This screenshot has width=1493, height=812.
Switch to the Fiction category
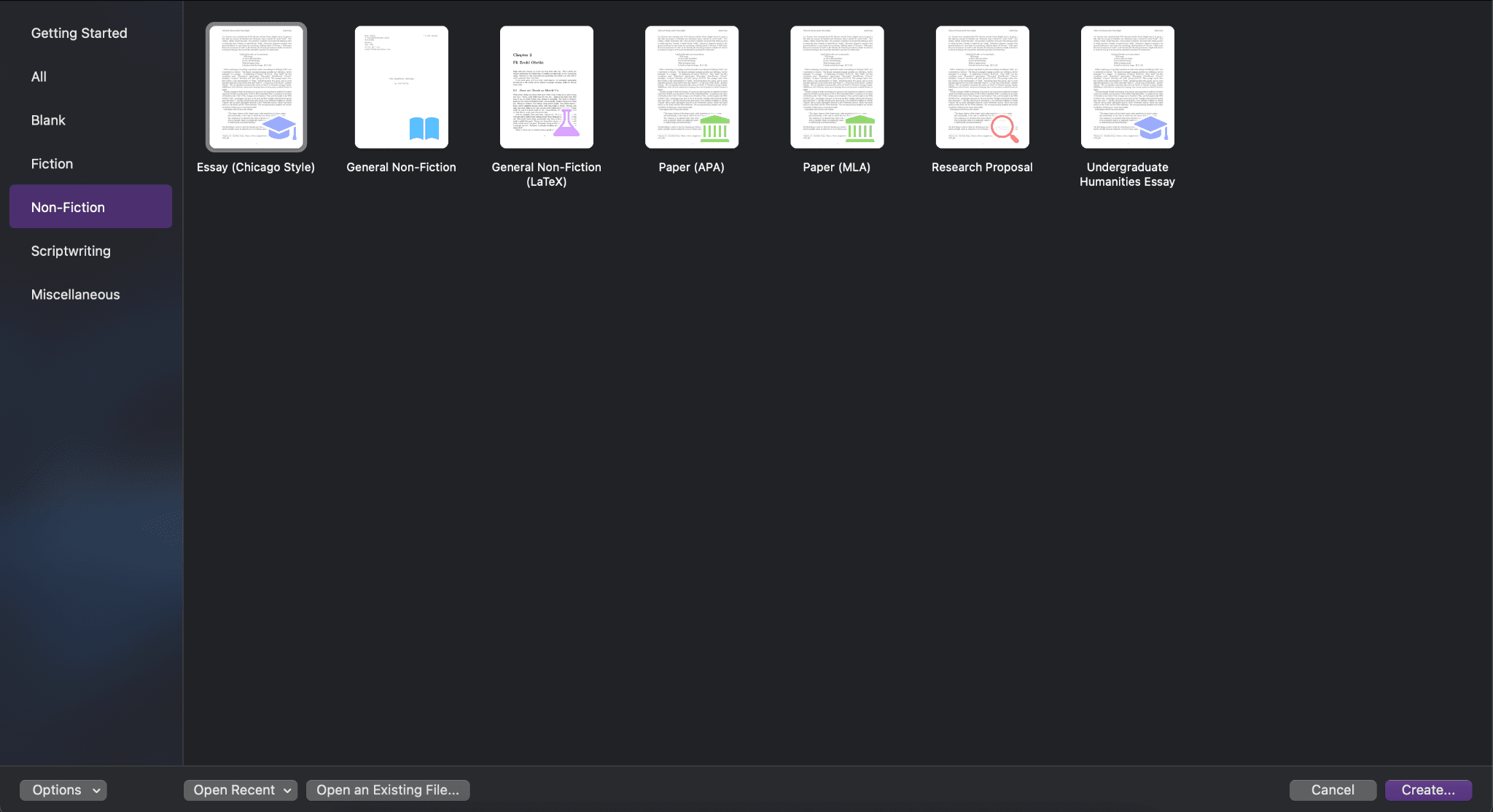[x=52, y=163]
